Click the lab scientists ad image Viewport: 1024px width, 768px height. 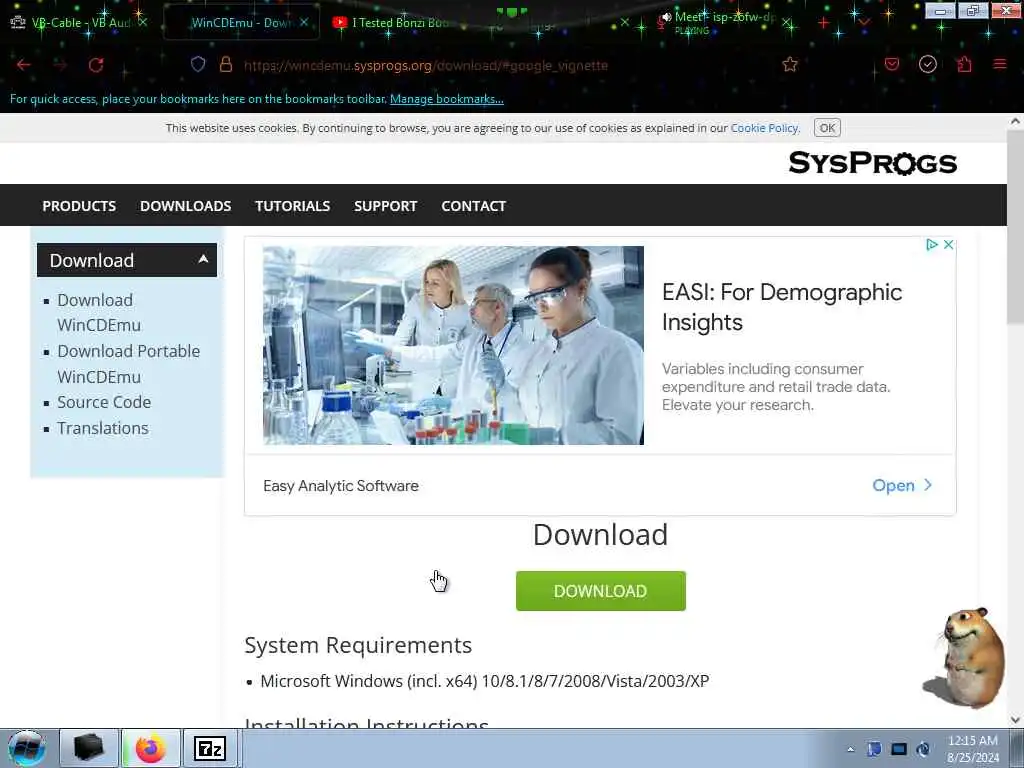click(453, 345)
